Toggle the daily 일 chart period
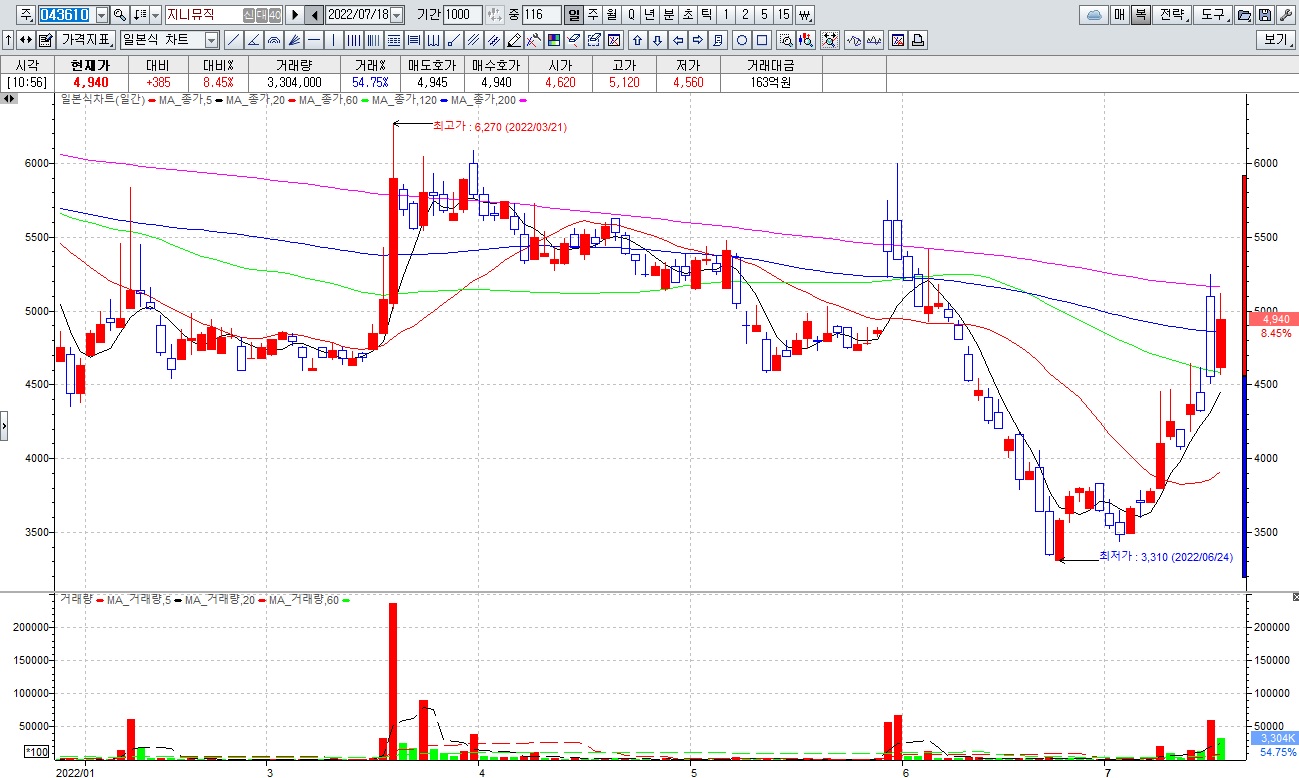The image size is (1299, 778). tap(573, 15)
